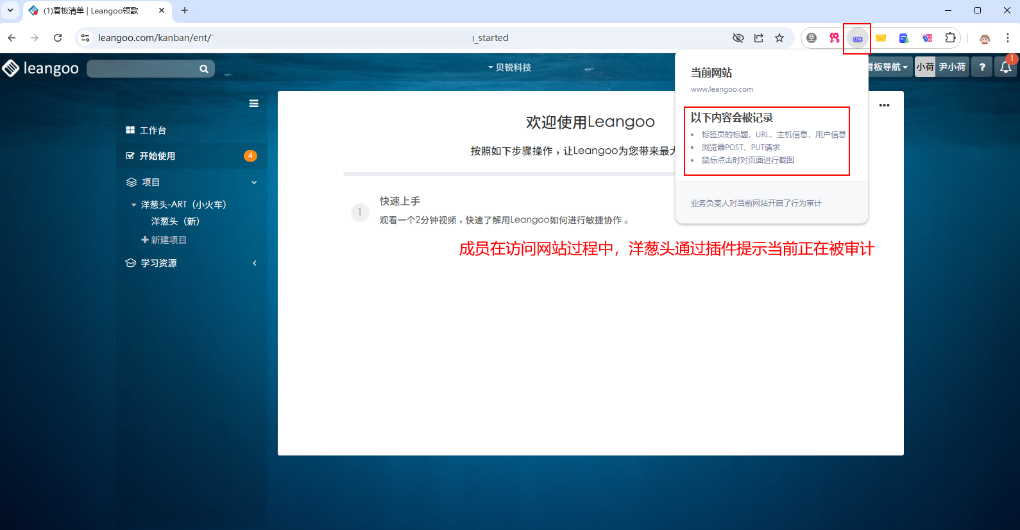Reload the page
1020x530 pixels.
(57, 38)
